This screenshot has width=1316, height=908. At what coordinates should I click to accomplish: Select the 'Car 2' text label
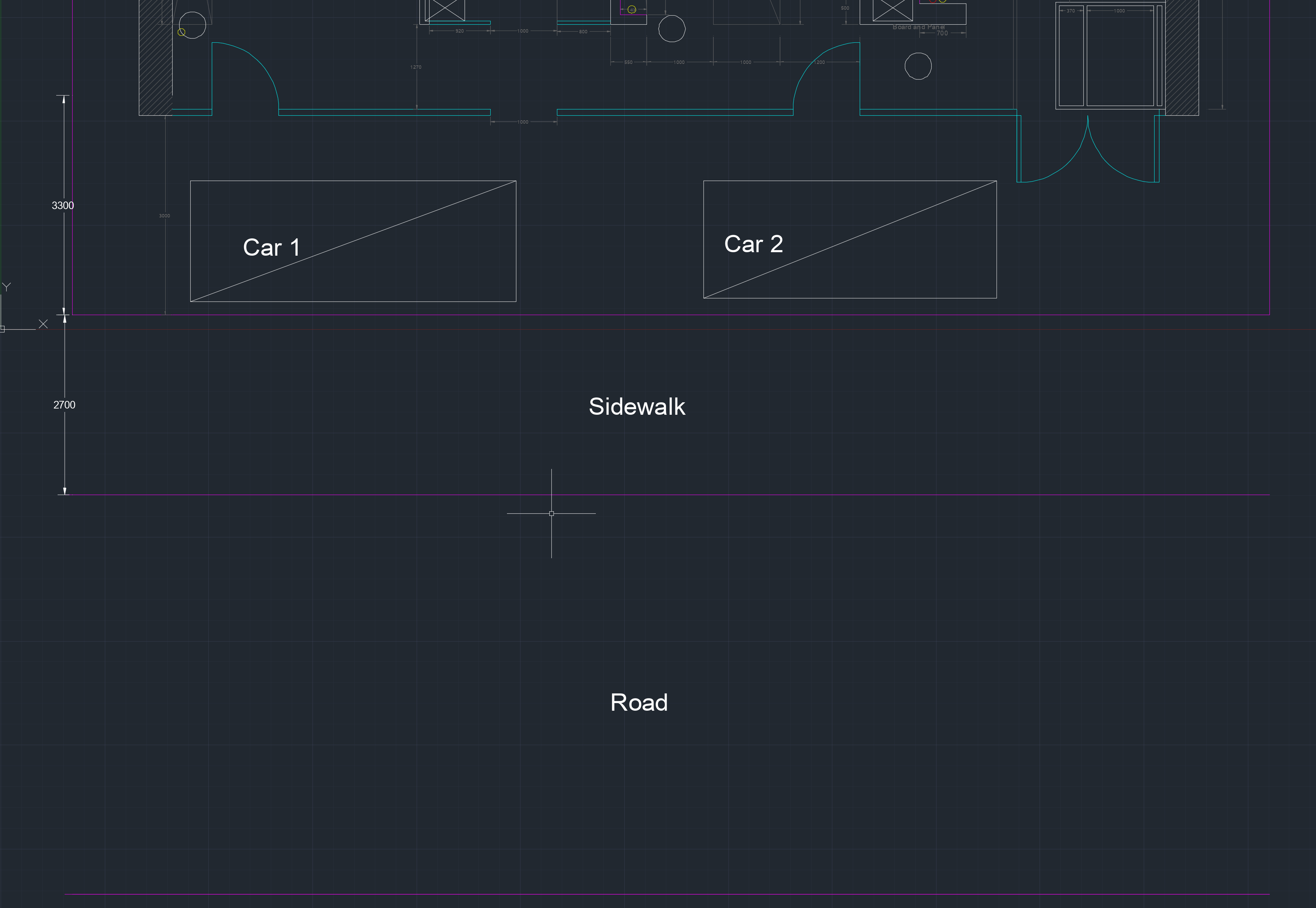(x=753, y=244)
